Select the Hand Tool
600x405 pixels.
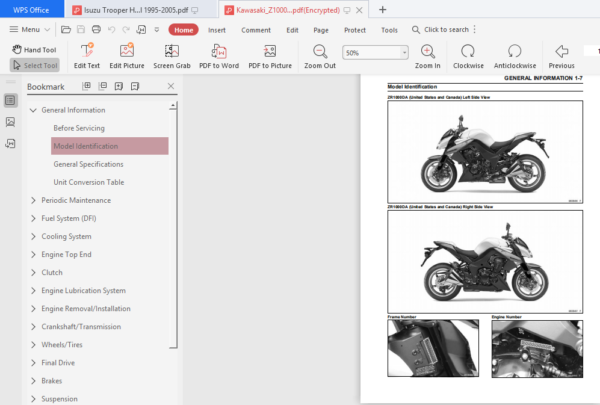[34, 50]
